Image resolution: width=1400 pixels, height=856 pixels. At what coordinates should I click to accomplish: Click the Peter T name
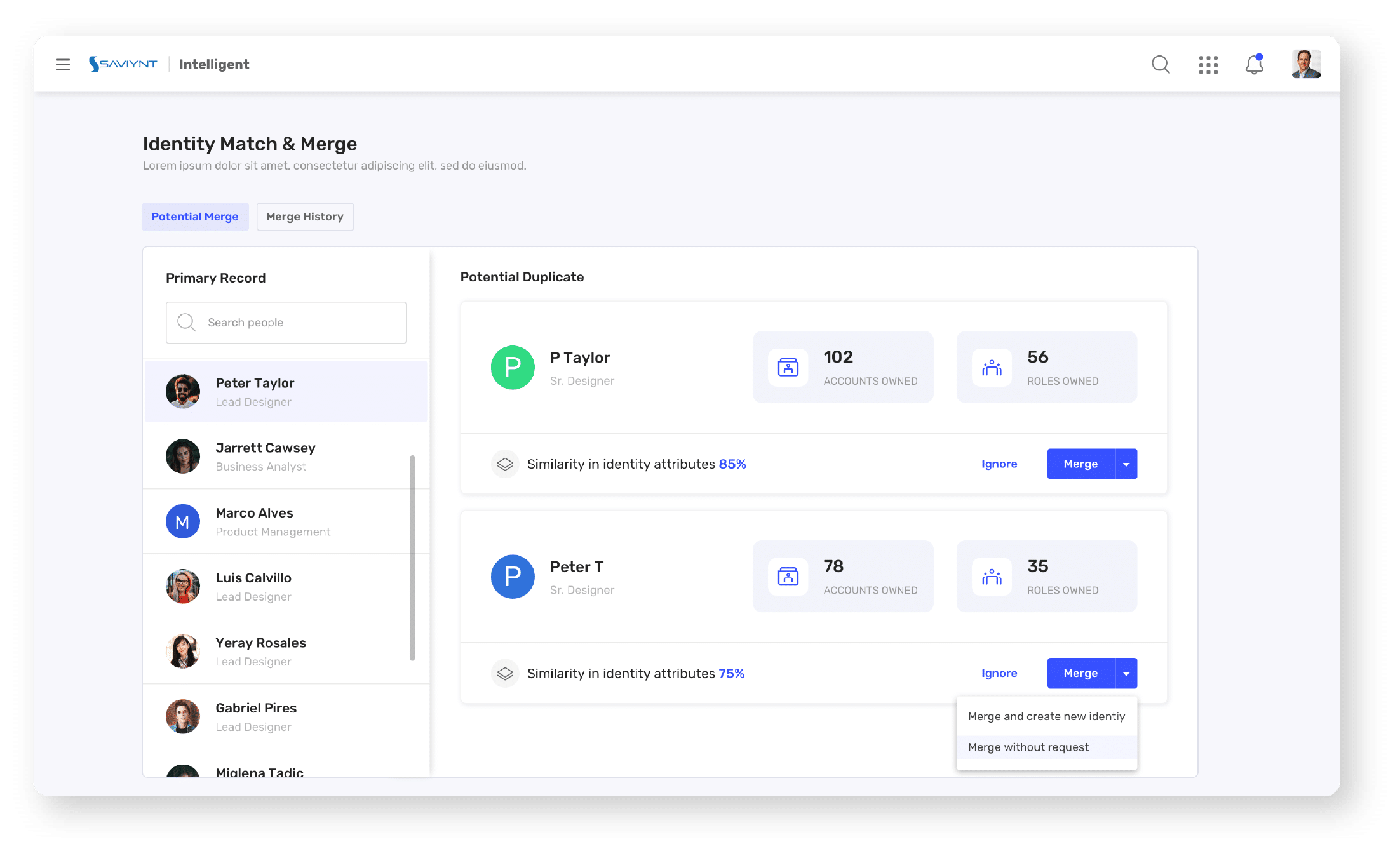(x=577, y=566)
